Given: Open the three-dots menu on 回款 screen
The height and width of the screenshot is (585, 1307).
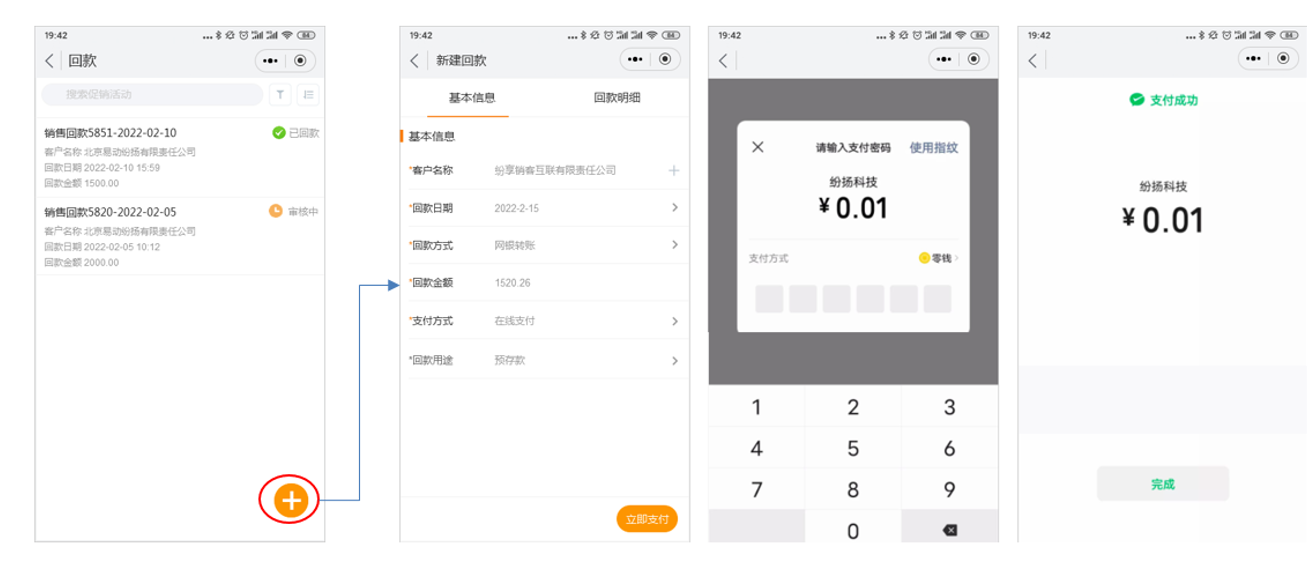Looking at the screenshot, I should pyautogui.click(x=270, y=61).
